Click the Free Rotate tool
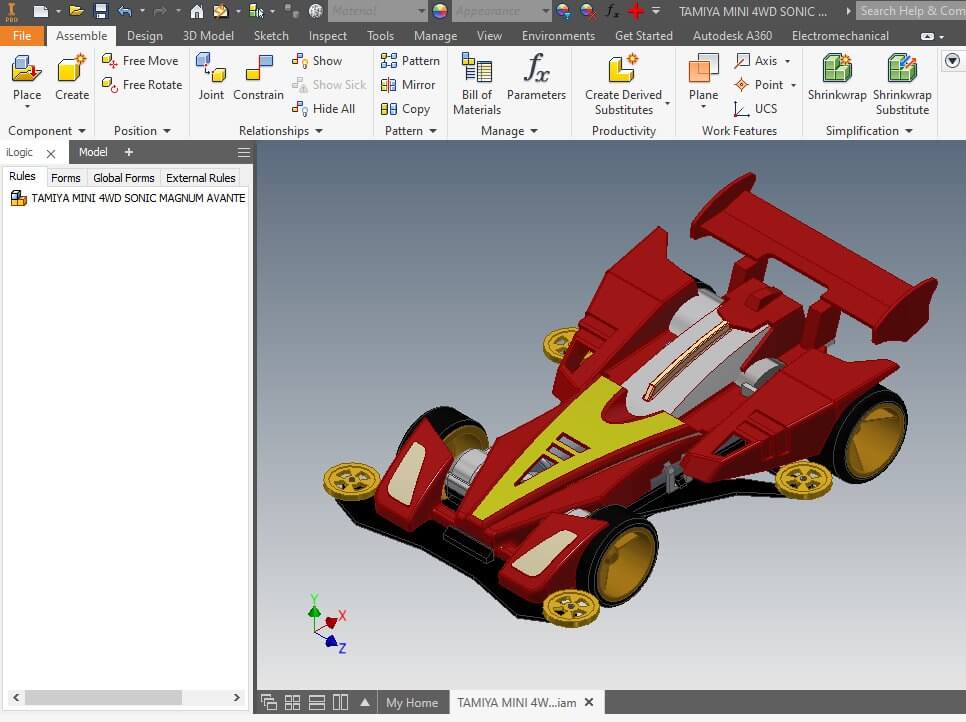Viewport: 966px width, 722px height. (142, 85)
